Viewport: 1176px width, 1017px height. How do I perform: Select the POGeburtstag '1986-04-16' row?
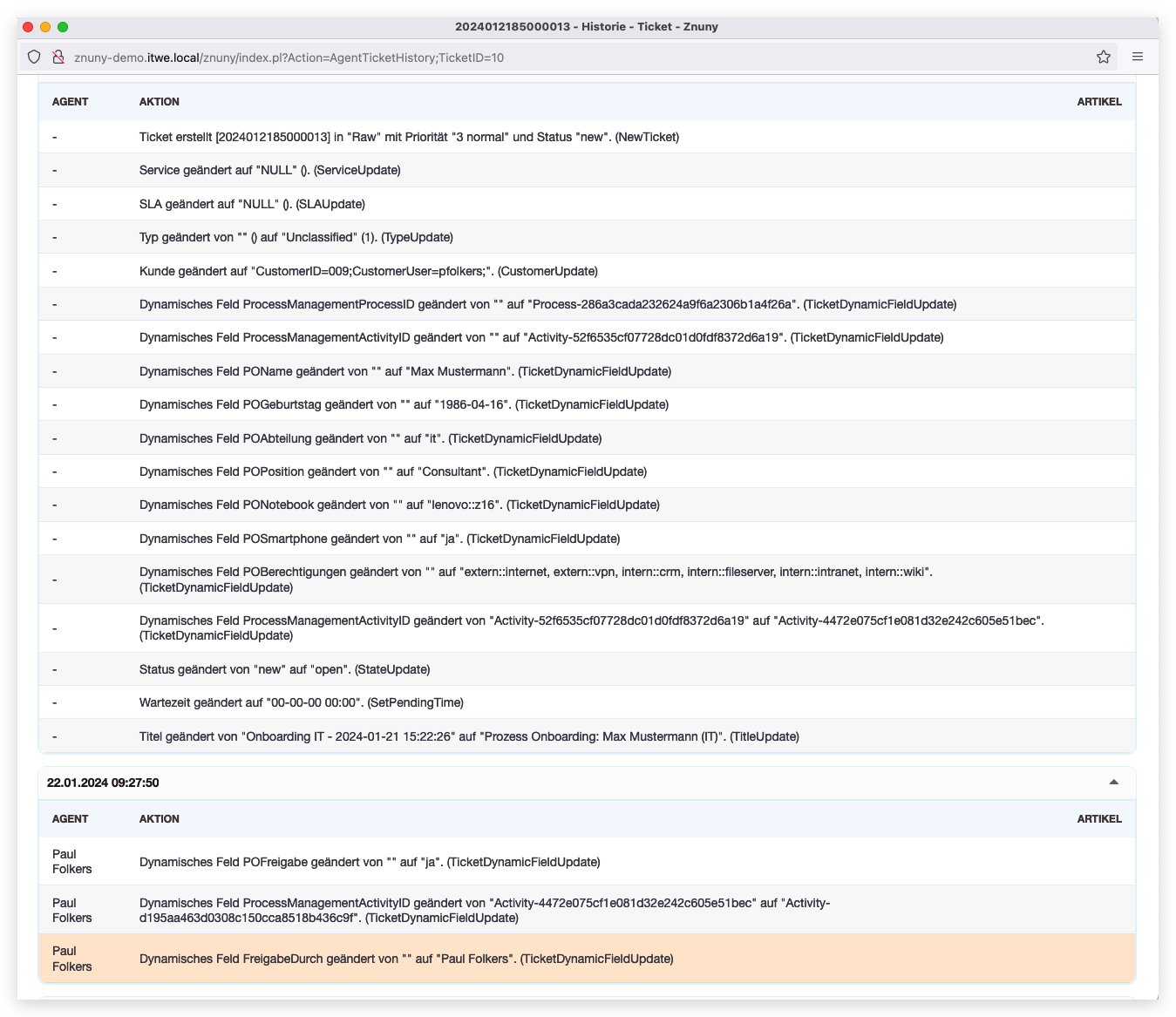(587, 404)
